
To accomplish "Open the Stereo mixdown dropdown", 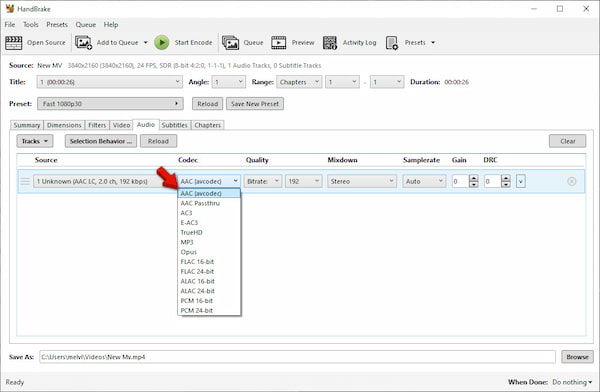I will coord(362,181).
